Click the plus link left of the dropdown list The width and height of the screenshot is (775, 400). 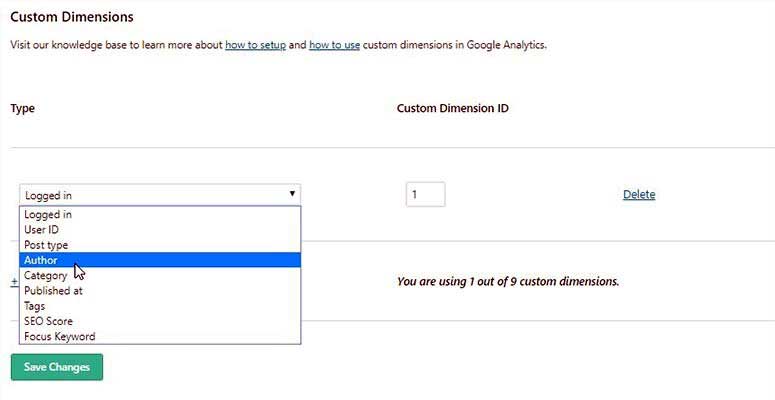(14, 282)
